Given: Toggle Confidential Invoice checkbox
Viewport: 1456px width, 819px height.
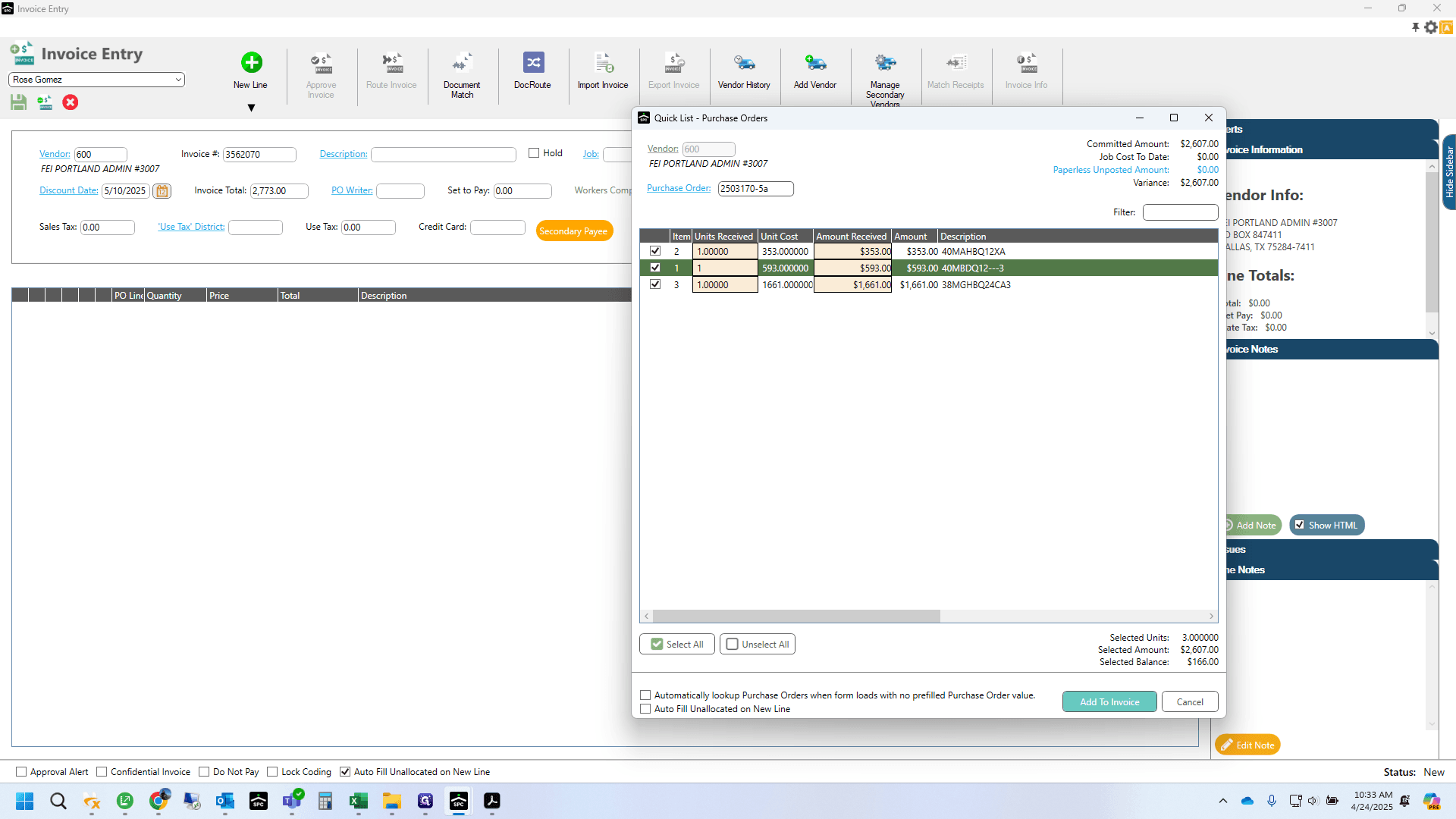Looking at the screenshot, I should click(x=102, y=772).
